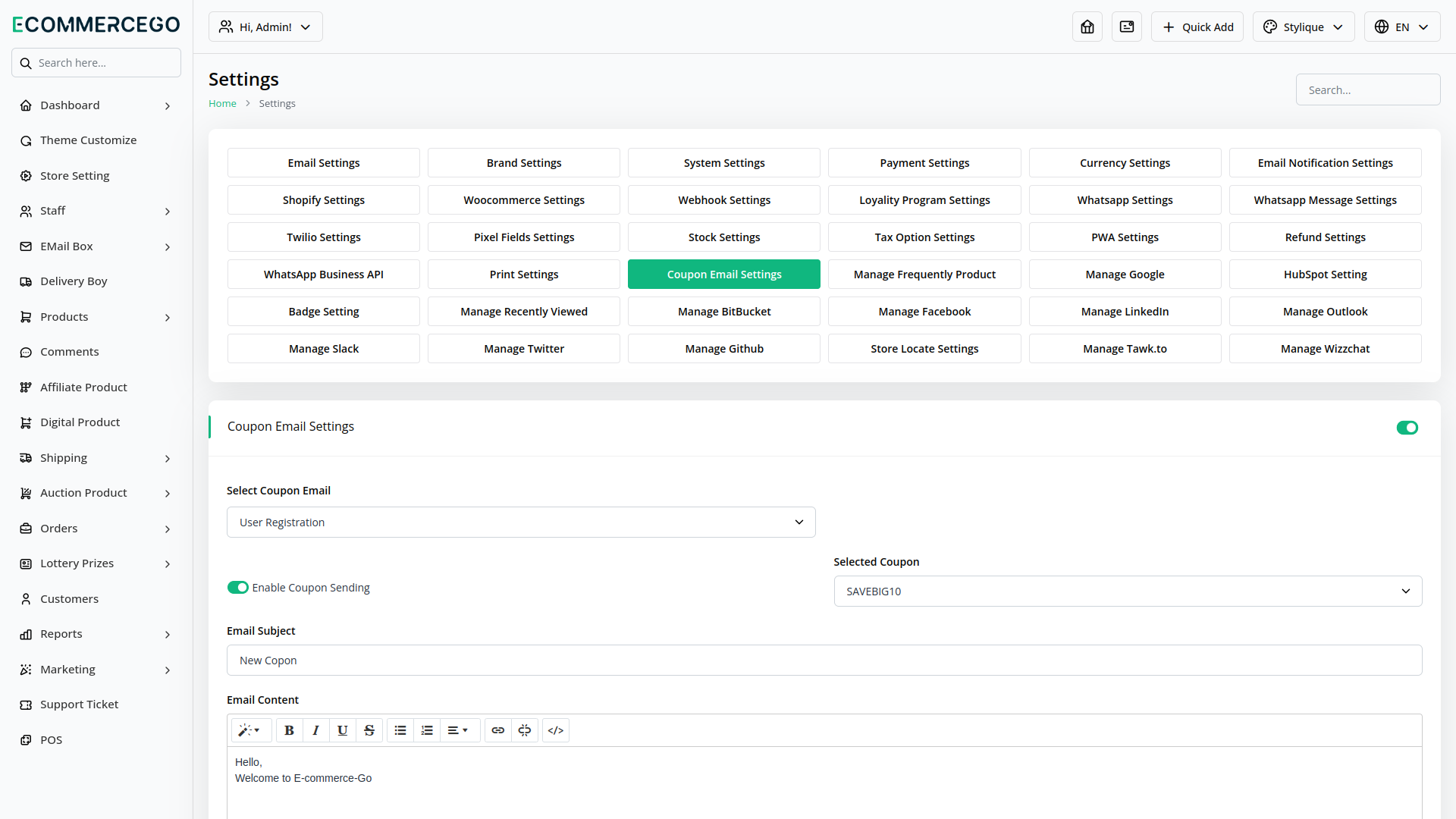Insert an unordered bullet list

click(400, 730)
